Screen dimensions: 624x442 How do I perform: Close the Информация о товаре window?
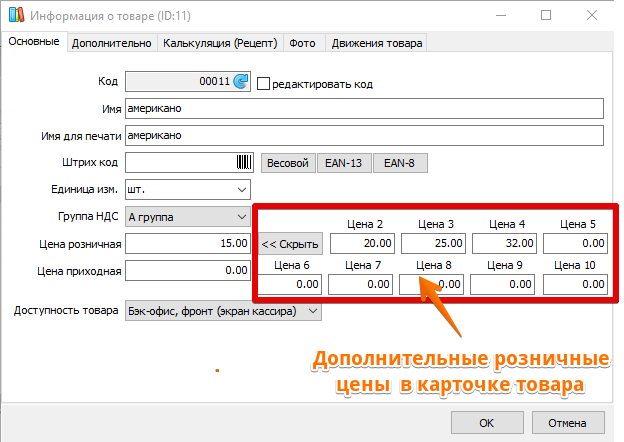(592, 15)
